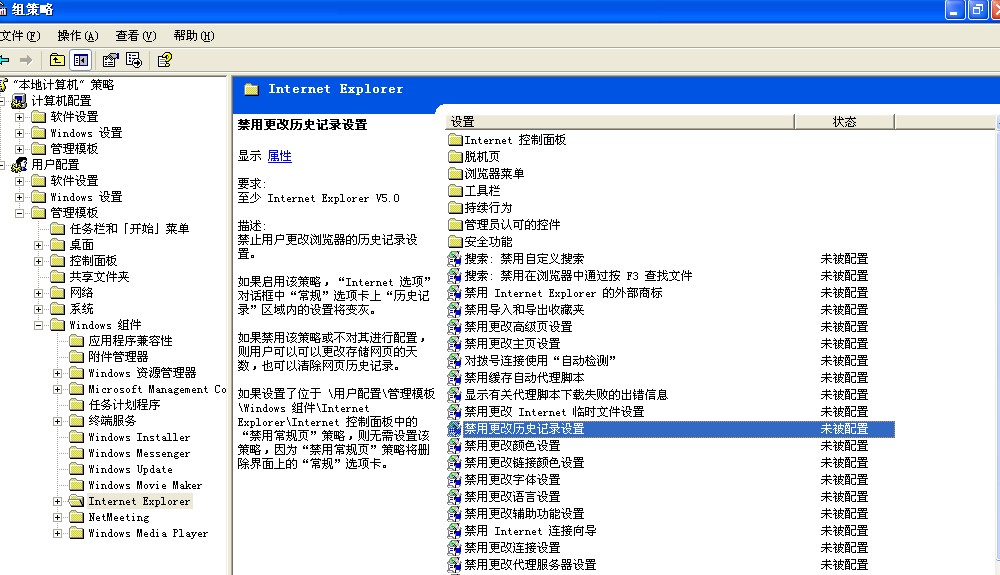This screenshot has height=575, width=1000.
Task: Expand the NetMeeting tree node
Action: point(57,517)
